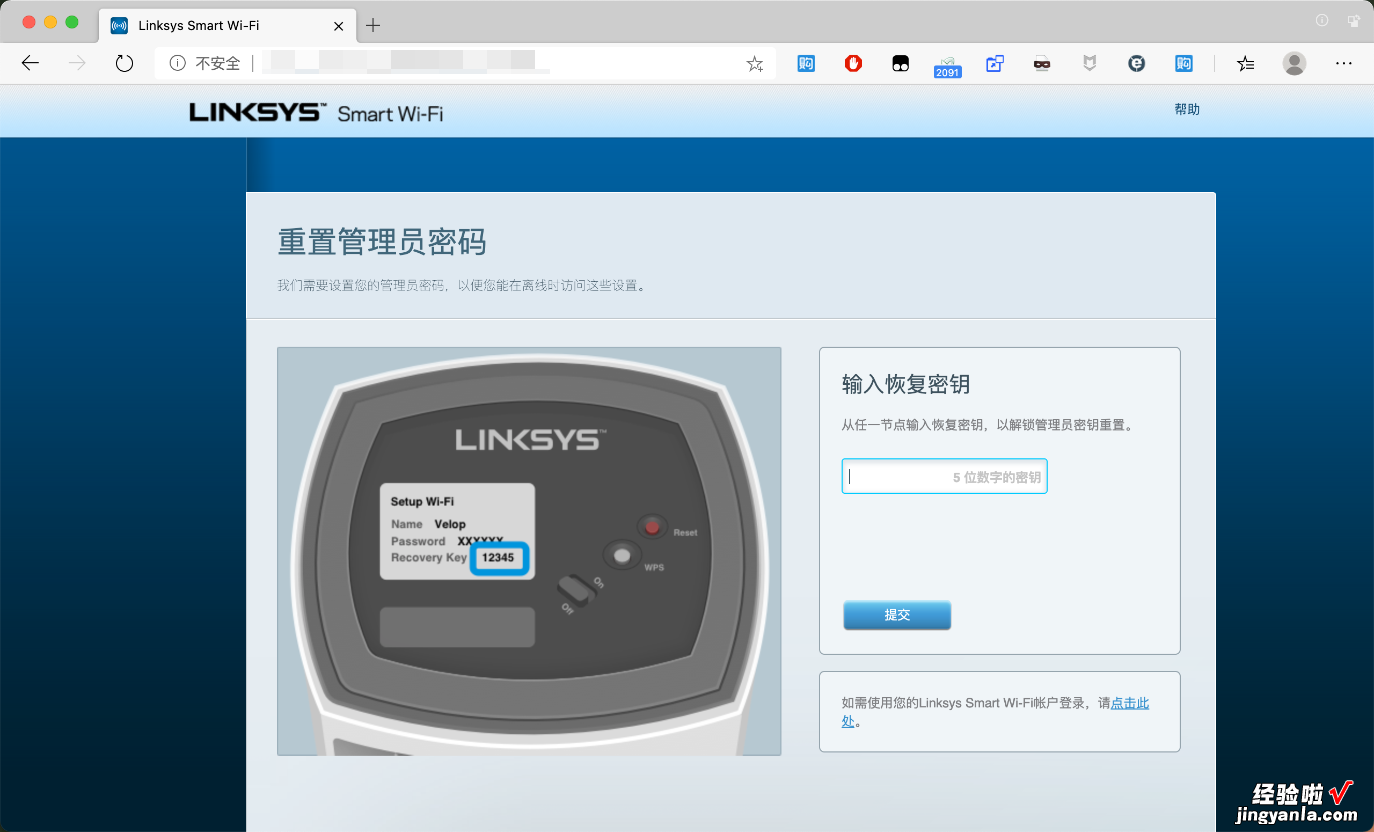Open the favorites list icon

1245,63
